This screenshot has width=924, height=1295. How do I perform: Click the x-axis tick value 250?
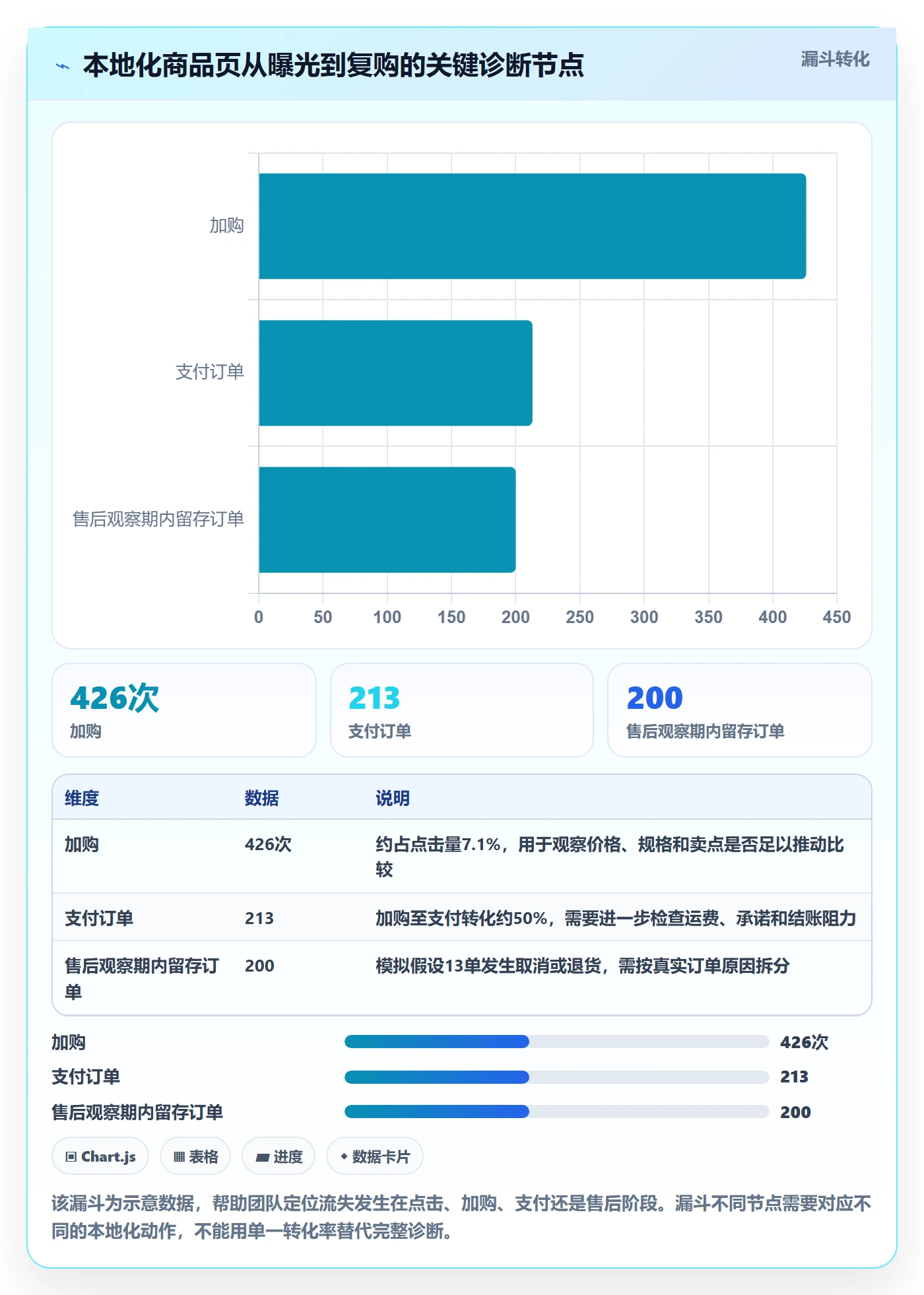579,617
